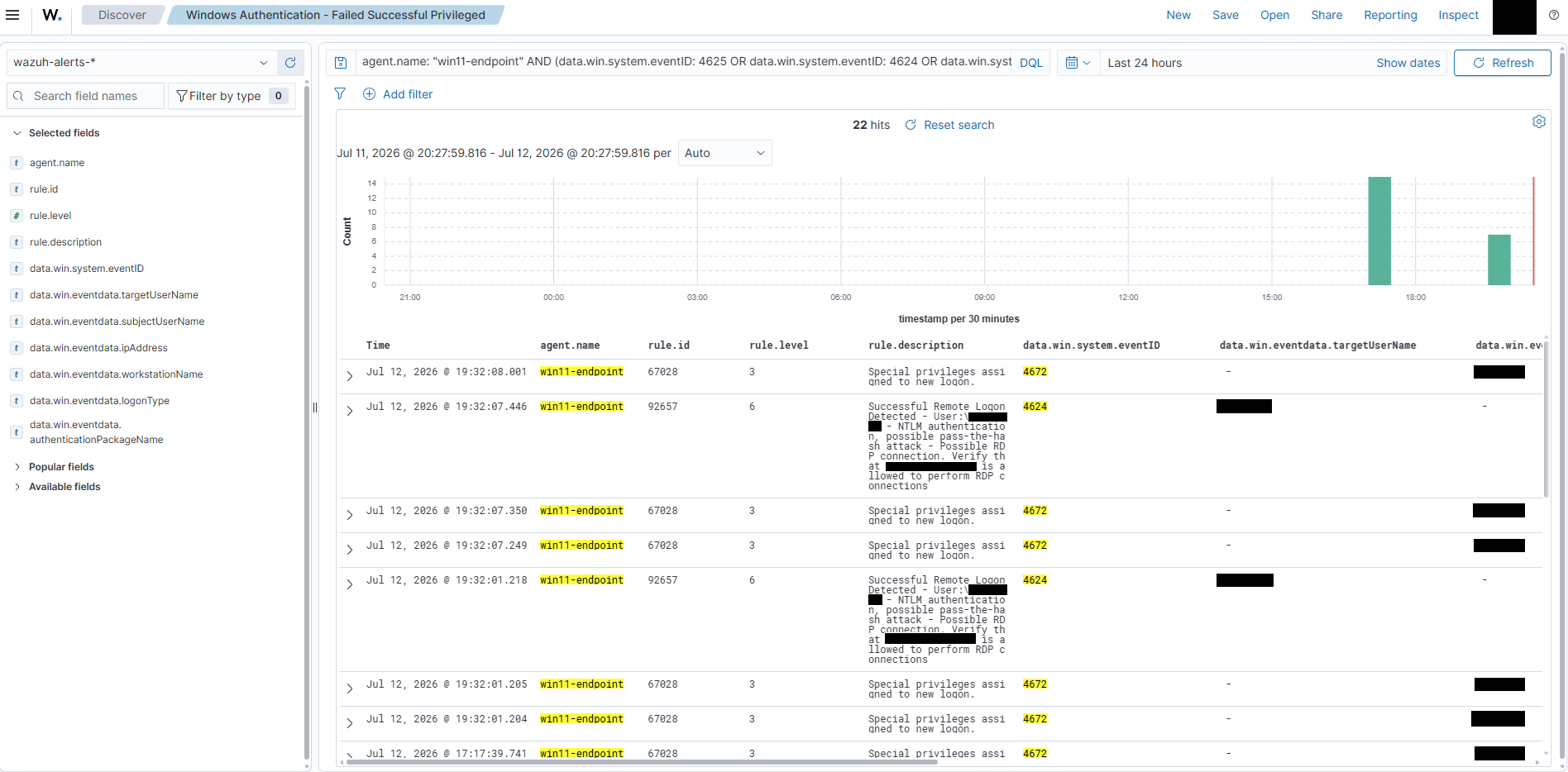This screenshot has height=772, width=1568.
Task: Click the field type icon for agent.name
Action: tap(17, 163)
